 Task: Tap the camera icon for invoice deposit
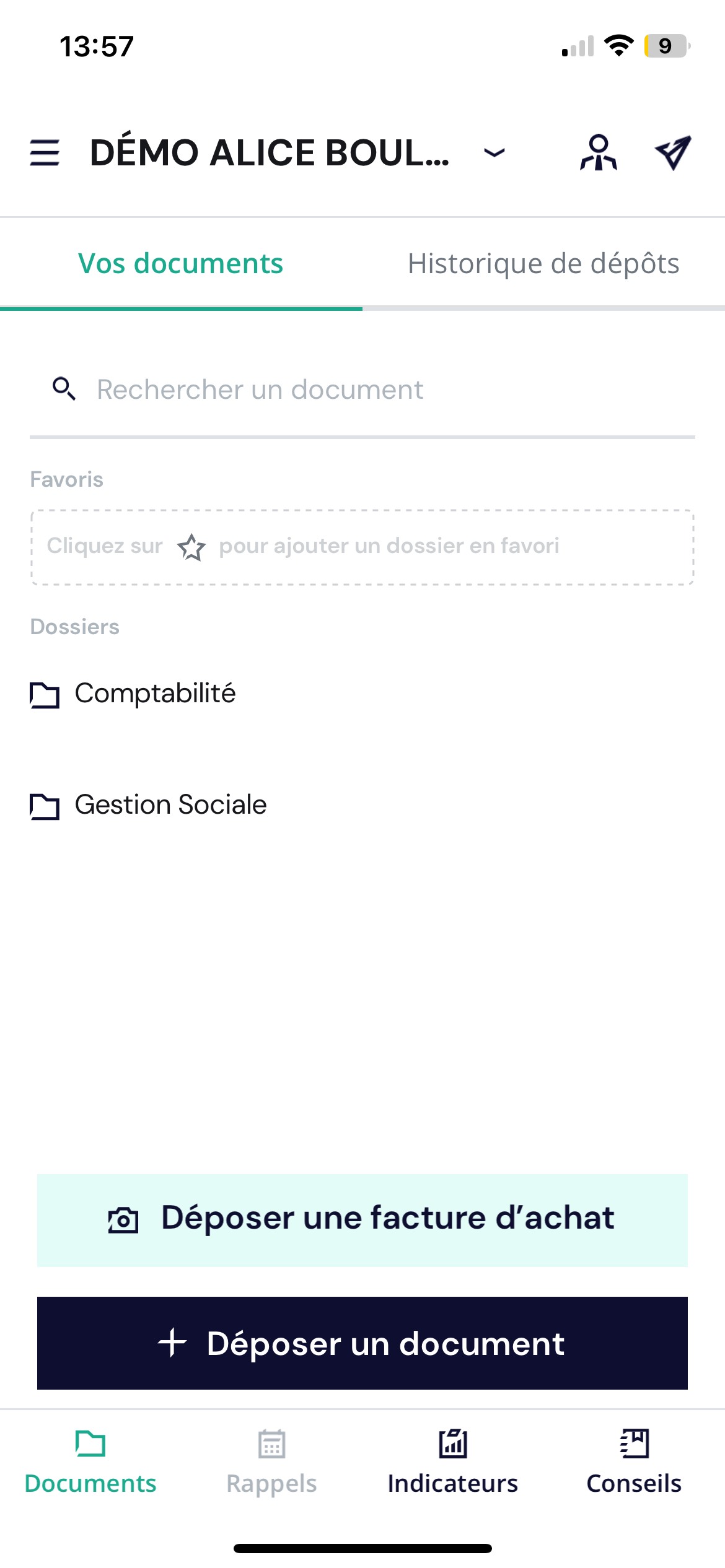pyautogui.click(x=123, y=1220)
